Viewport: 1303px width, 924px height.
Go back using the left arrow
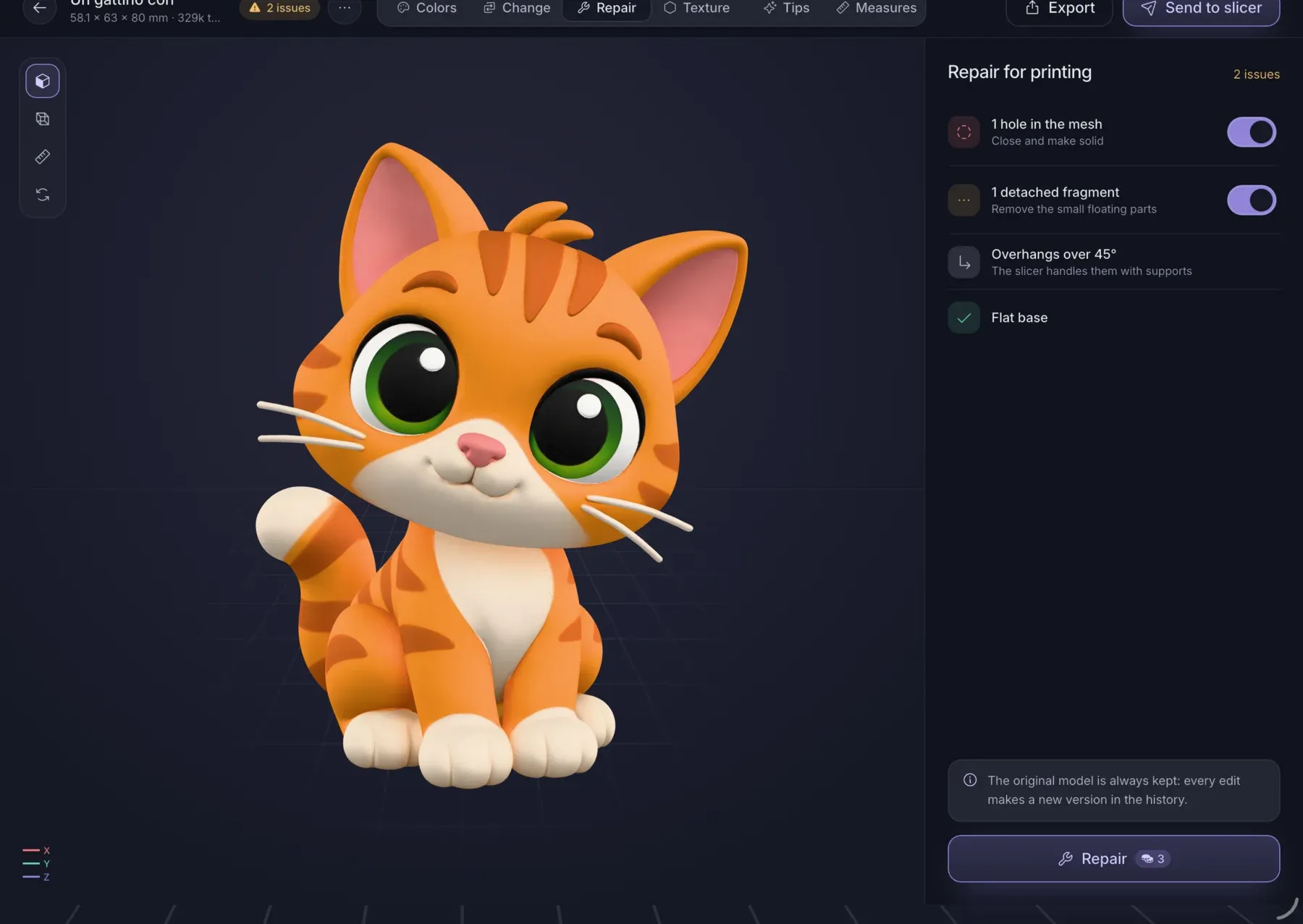click(x=40, y=9)
